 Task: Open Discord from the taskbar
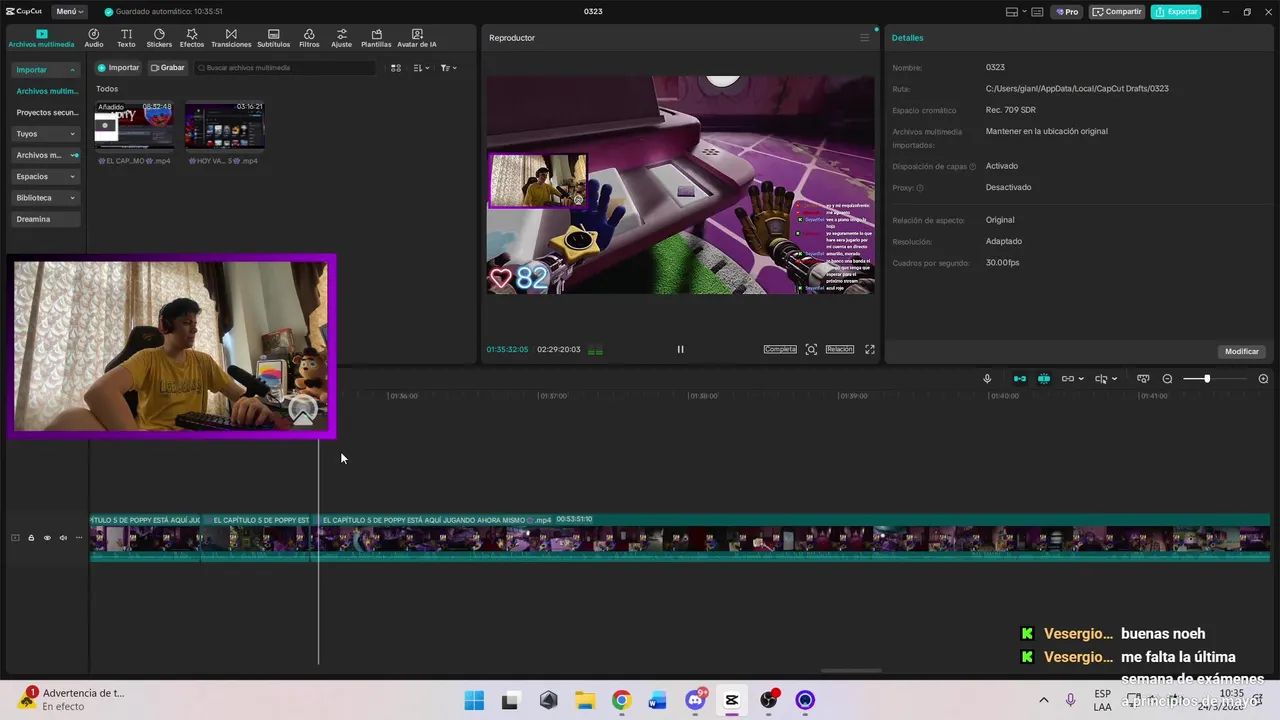coord(695,700)
